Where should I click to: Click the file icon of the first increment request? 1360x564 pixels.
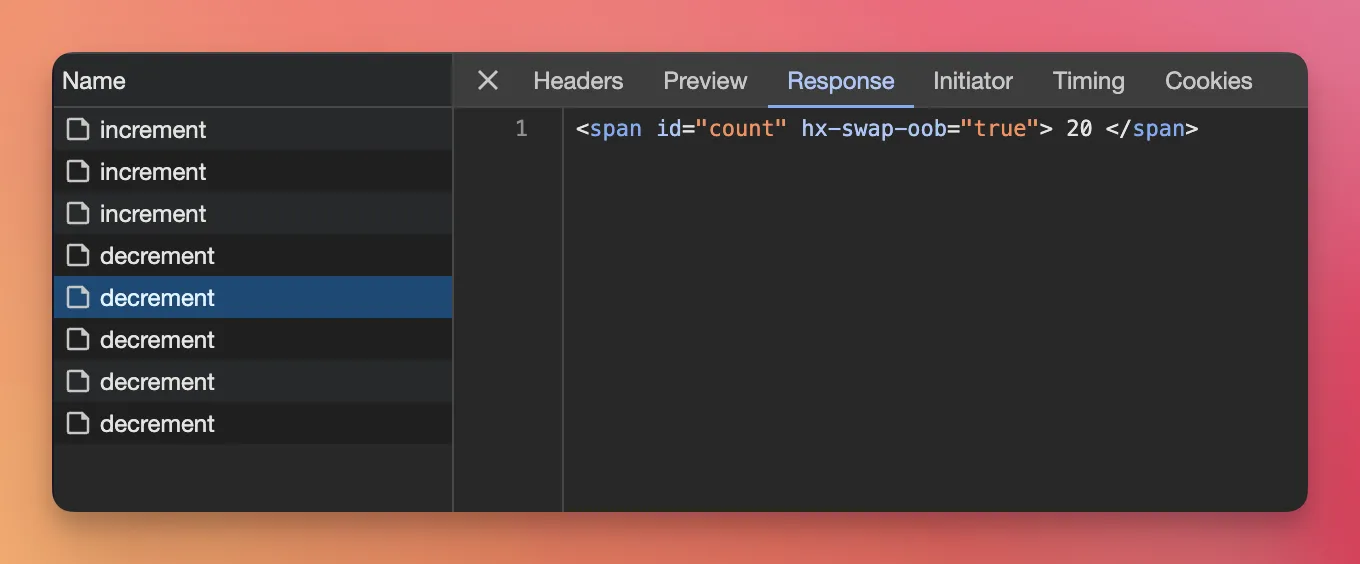(x=78, y=130)
